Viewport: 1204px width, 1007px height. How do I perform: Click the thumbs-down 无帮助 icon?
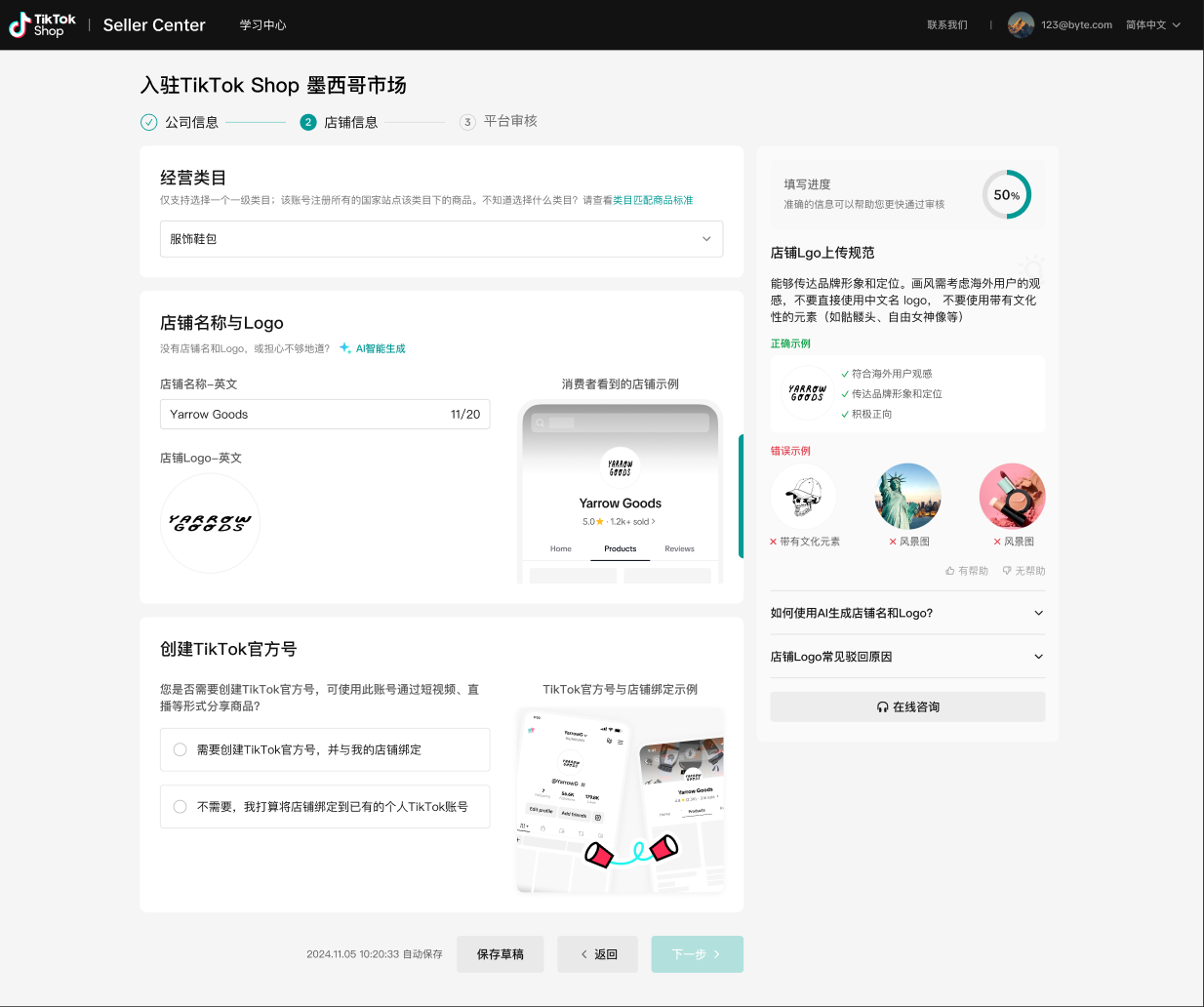(1007, 571)
